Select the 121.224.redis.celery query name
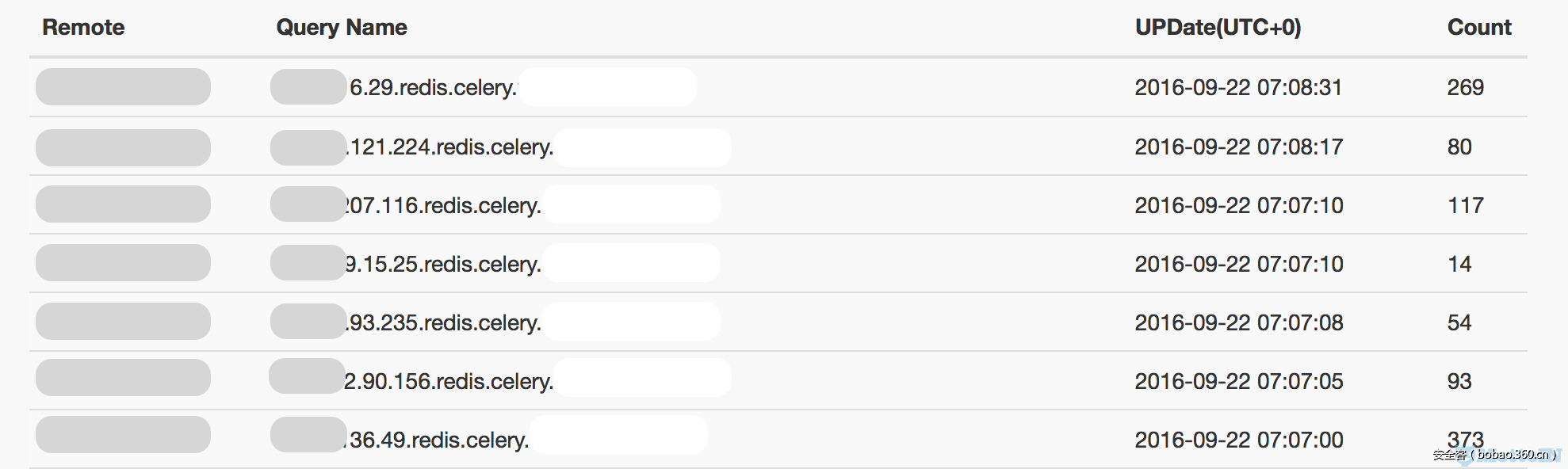Screen dimensions: 1568x469 coord(450,147)
